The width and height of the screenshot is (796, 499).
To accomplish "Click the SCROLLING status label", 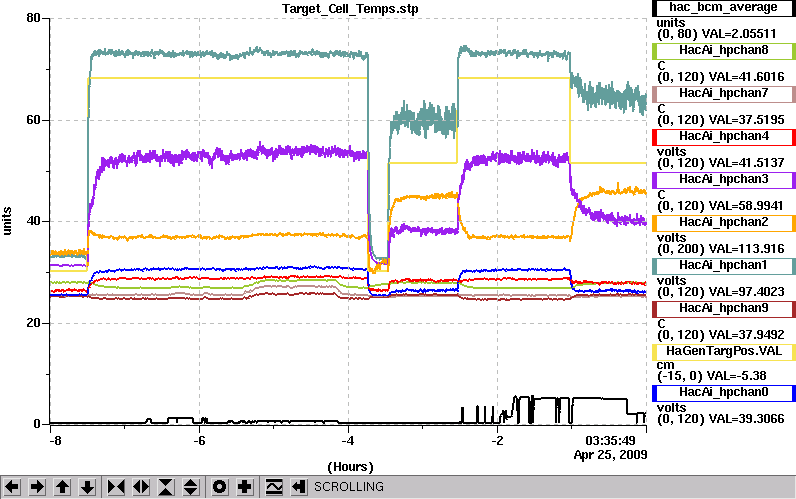I will [x=349, y=487].
